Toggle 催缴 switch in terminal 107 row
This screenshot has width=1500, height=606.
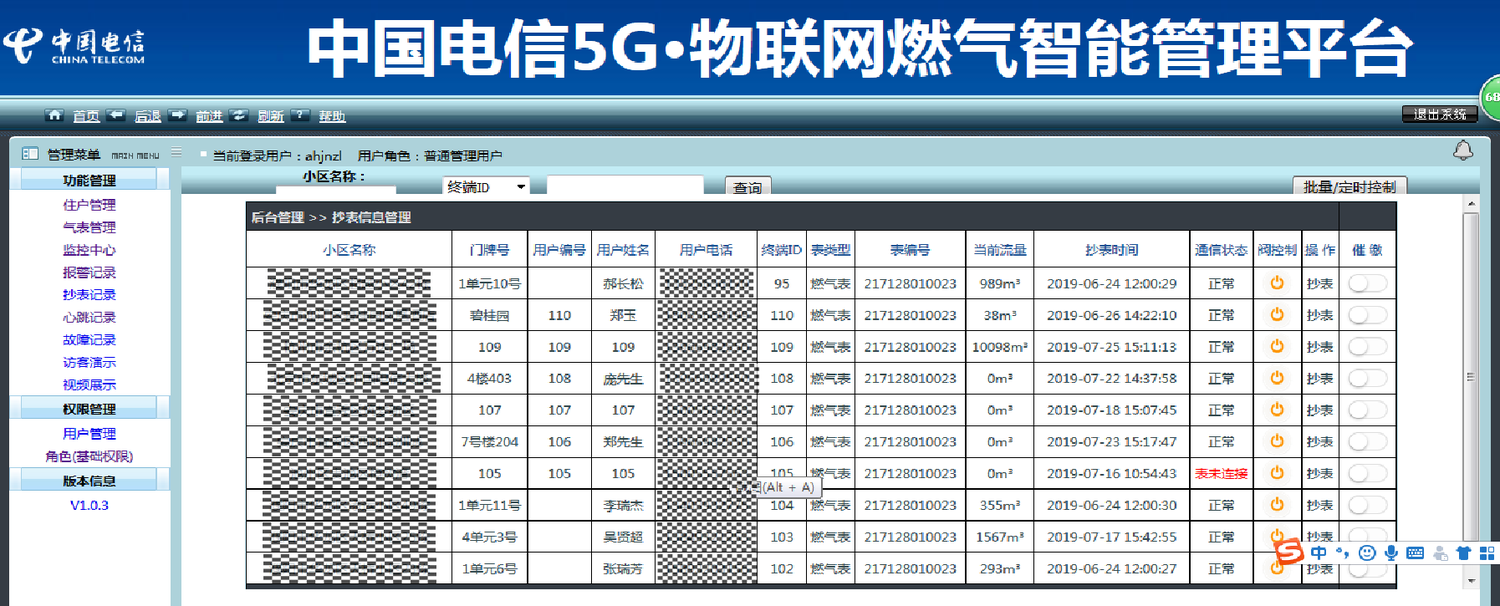point(1367,409)
